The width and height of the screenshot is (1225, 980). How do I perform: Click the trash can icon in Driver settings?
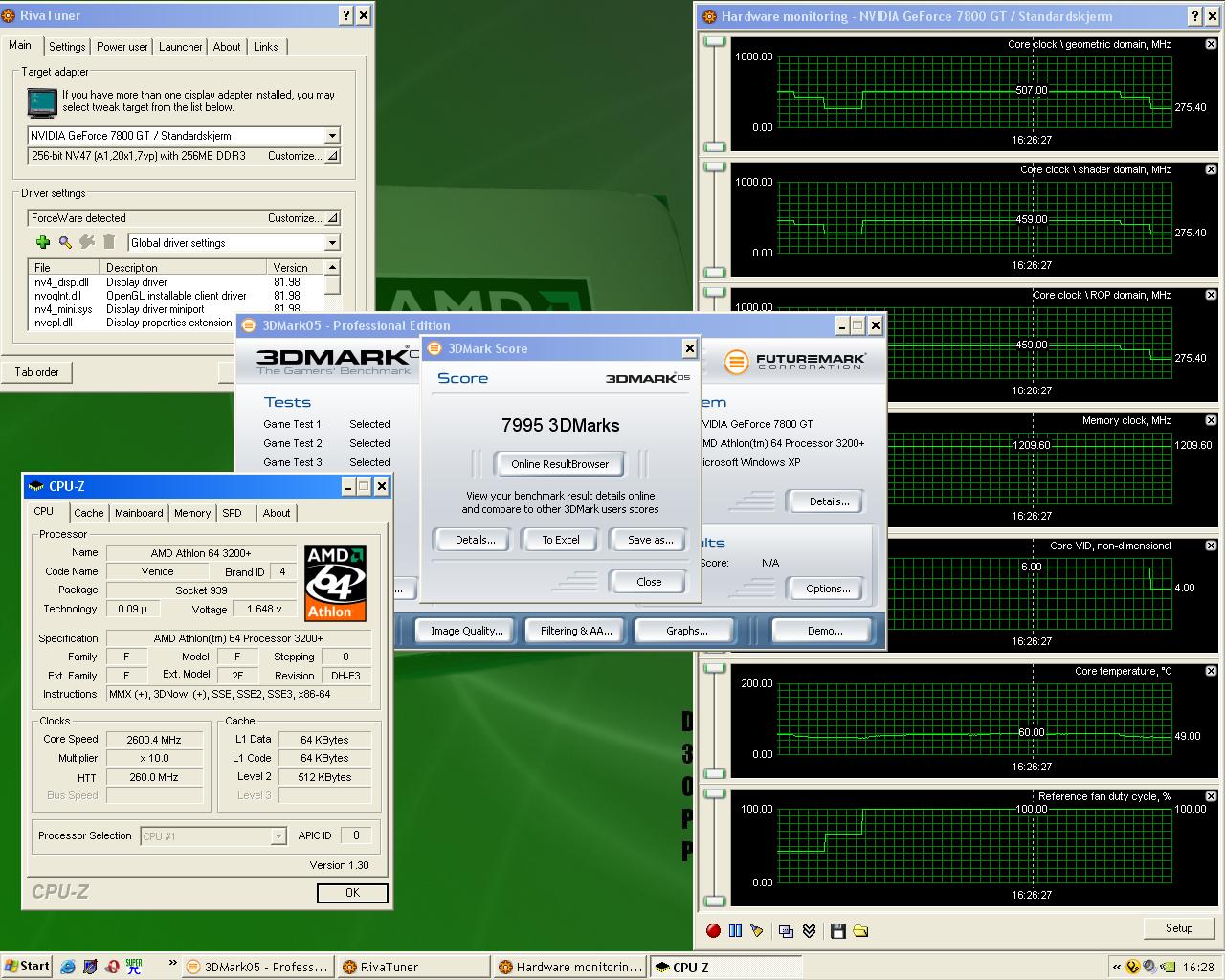pyautogui.click(x=109, y=242)
